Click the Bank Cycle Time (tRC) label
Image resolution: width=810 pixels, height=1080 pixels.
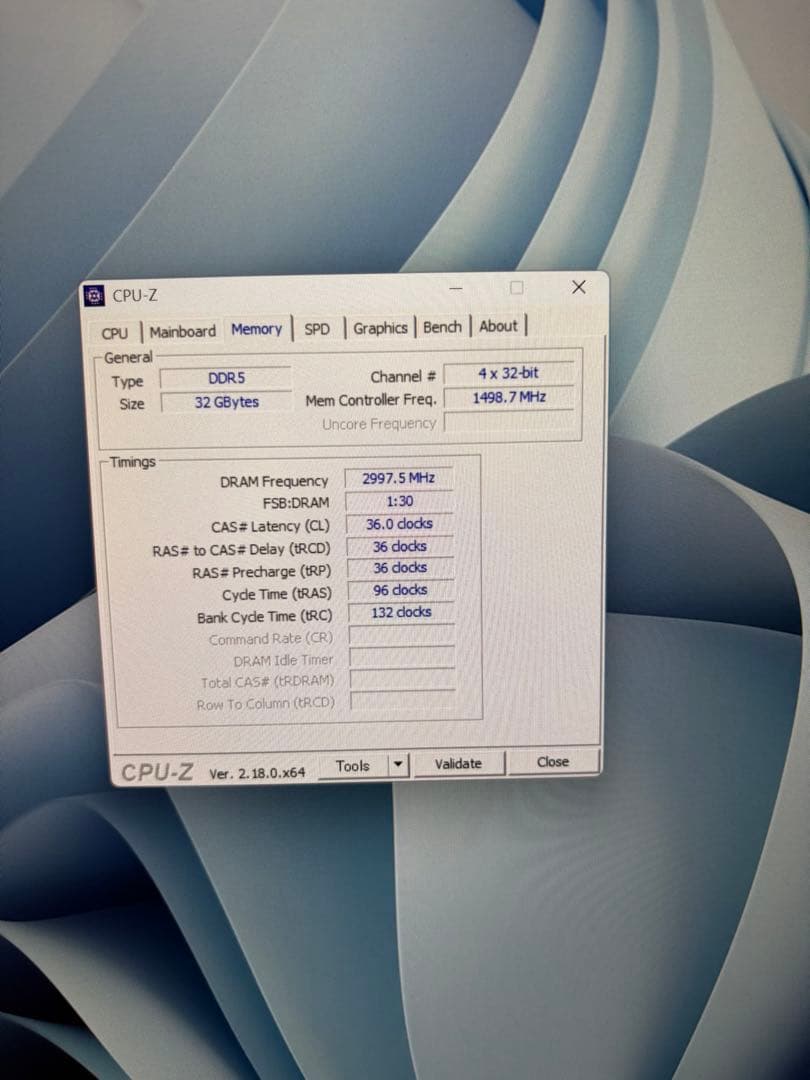point(264,617)
